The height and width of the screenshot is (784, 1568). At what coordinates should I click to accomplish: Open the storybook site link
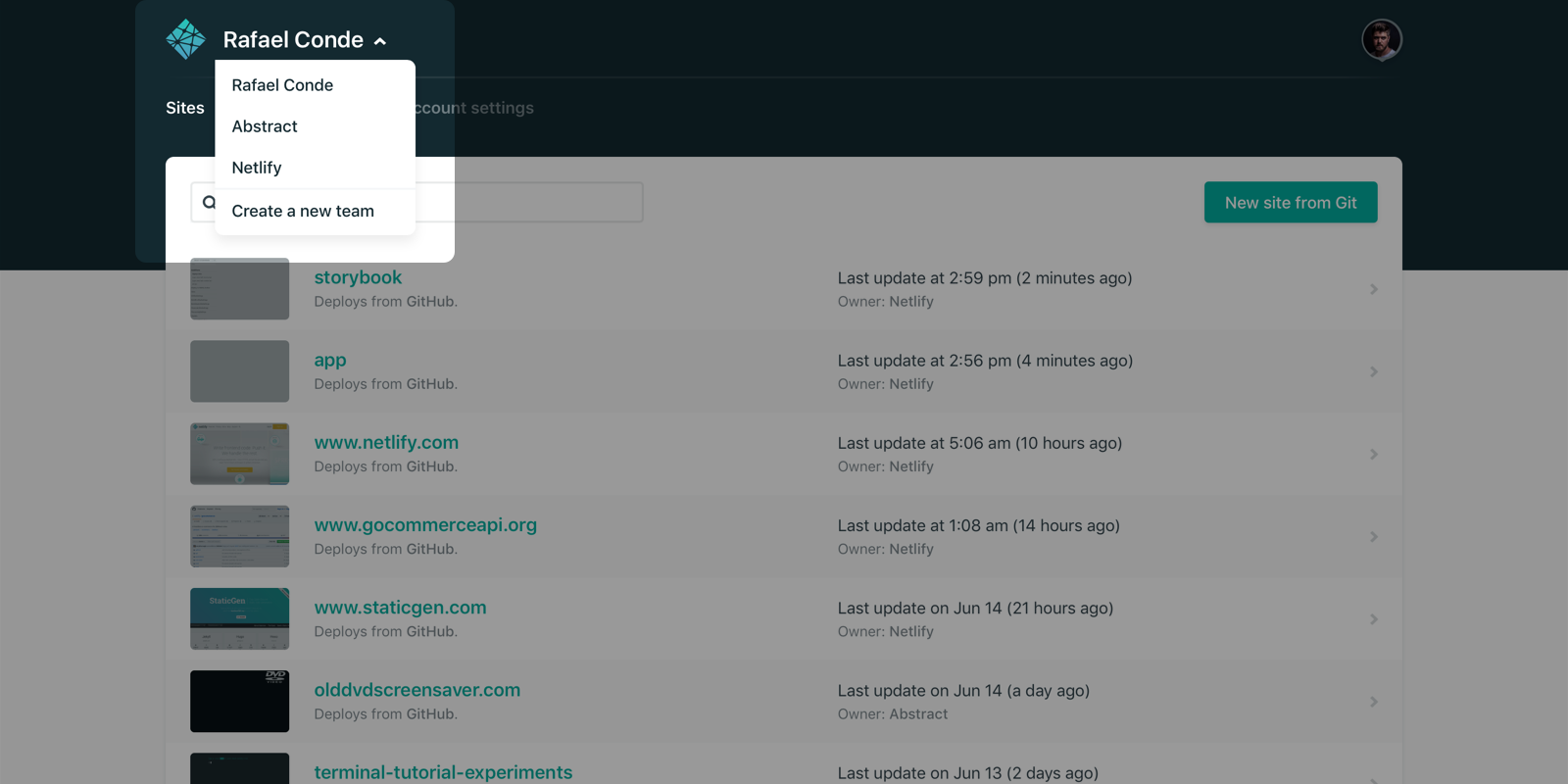(x=358, y=277)
